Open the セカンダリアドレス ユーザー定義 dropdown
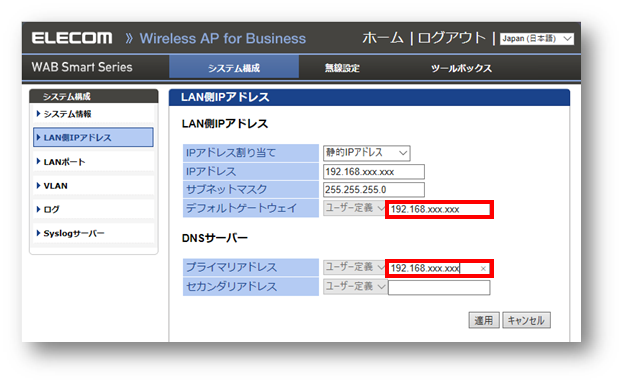This screenshot has width=623, height=384. pyautogui.click(x=354, y=286)
